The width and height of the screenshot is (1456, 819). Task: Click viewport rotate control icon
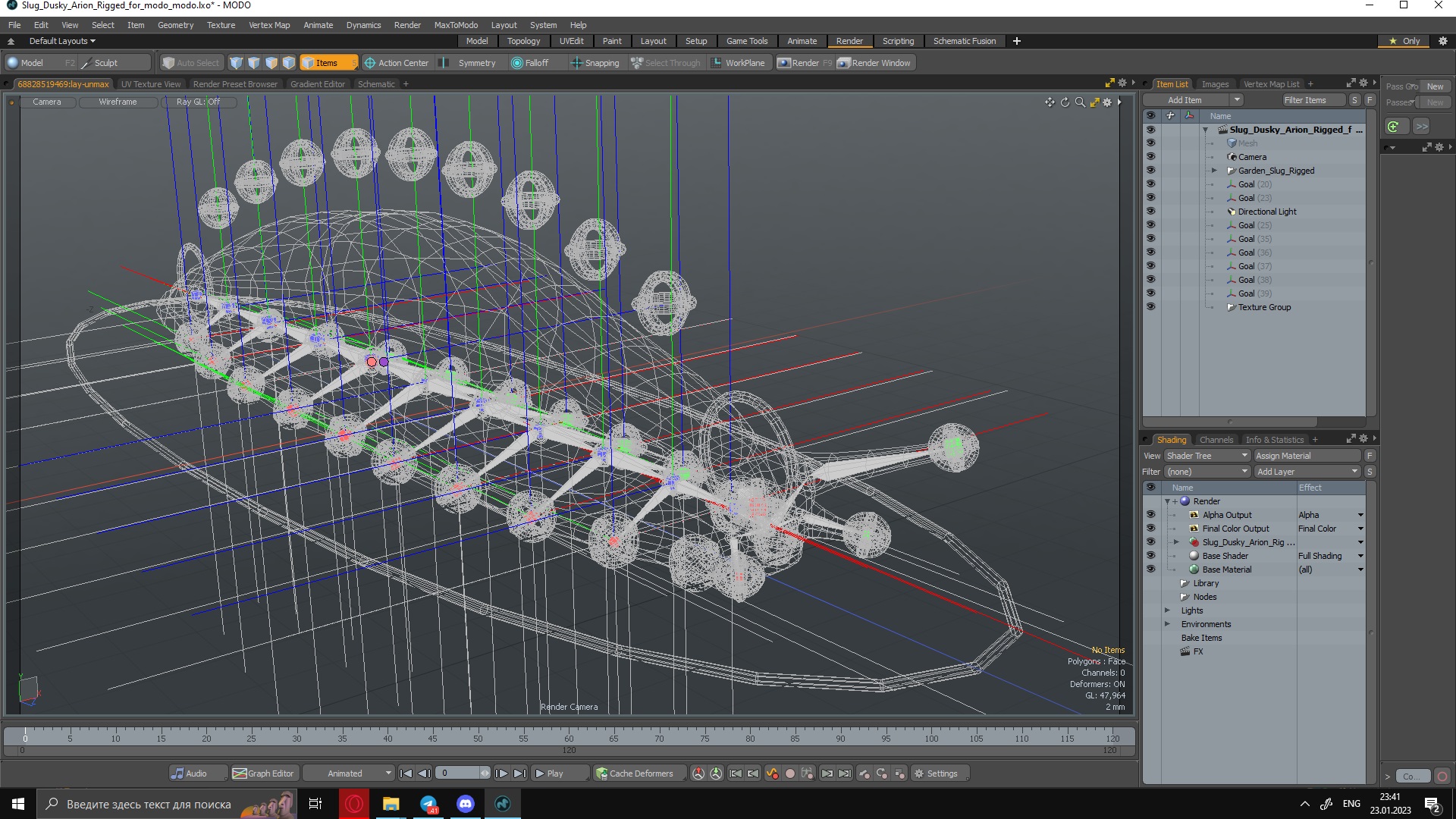tap(1065, 102)
